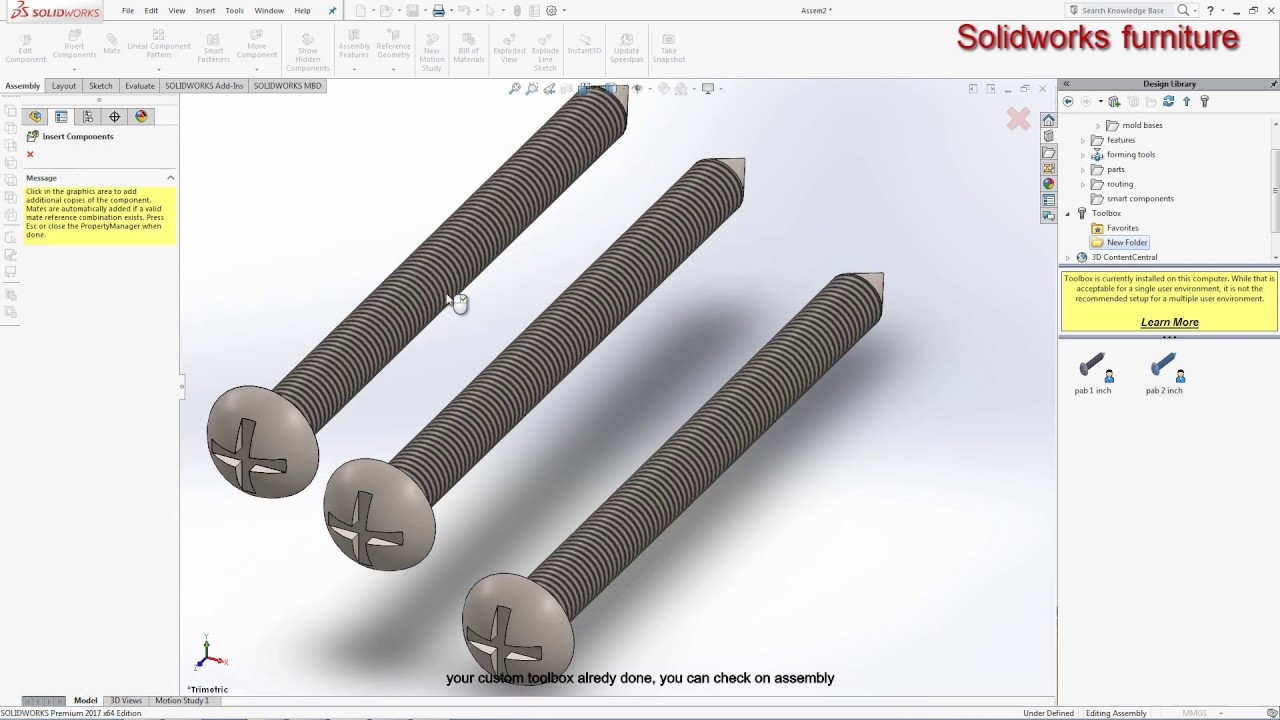Viewport: 1280px width, 720px height.
Task: Open the DimXpertManager crosshair tab icon
Action: coord(114,117)
